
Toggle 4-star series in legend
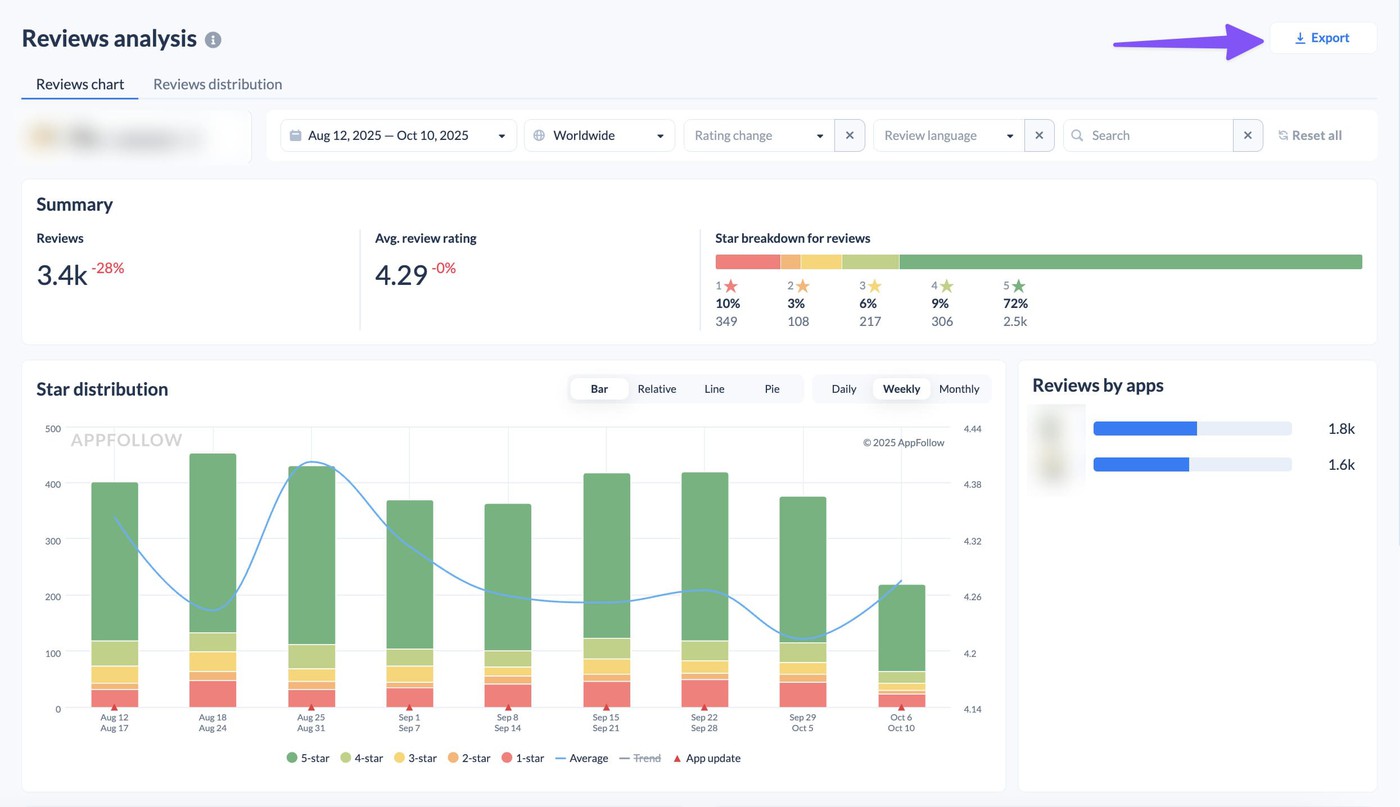(361, 758)
